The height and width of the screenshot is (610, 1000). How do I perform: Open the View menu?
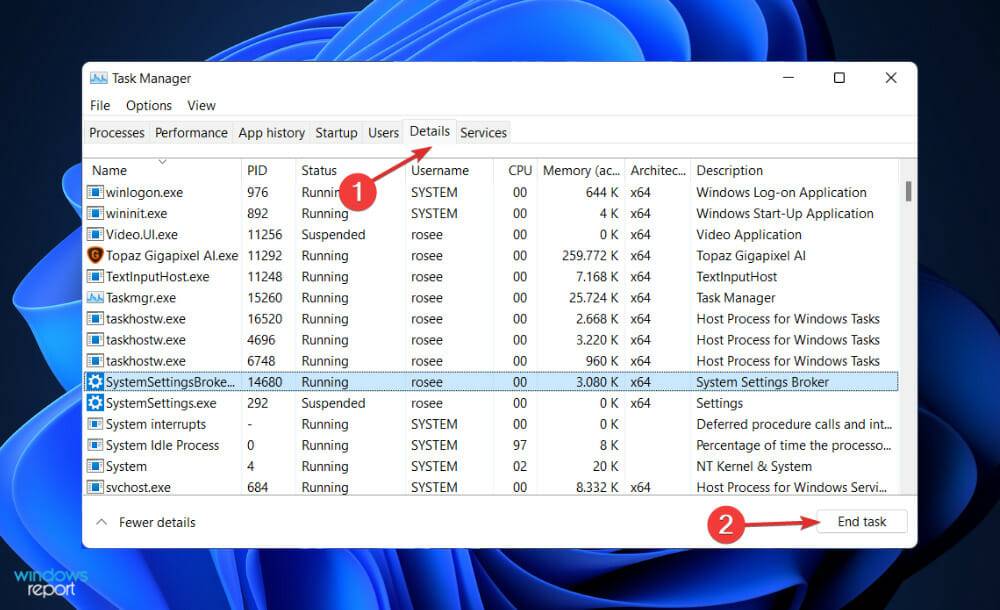pyautogui.click(x=201, y=105)
